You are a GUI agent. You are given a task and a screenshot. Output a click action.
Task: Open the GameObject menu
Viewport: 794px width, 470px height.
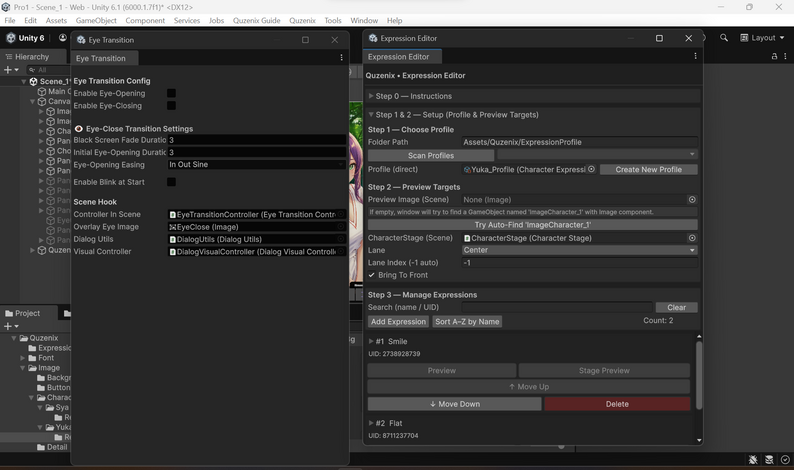click(96, 20)
